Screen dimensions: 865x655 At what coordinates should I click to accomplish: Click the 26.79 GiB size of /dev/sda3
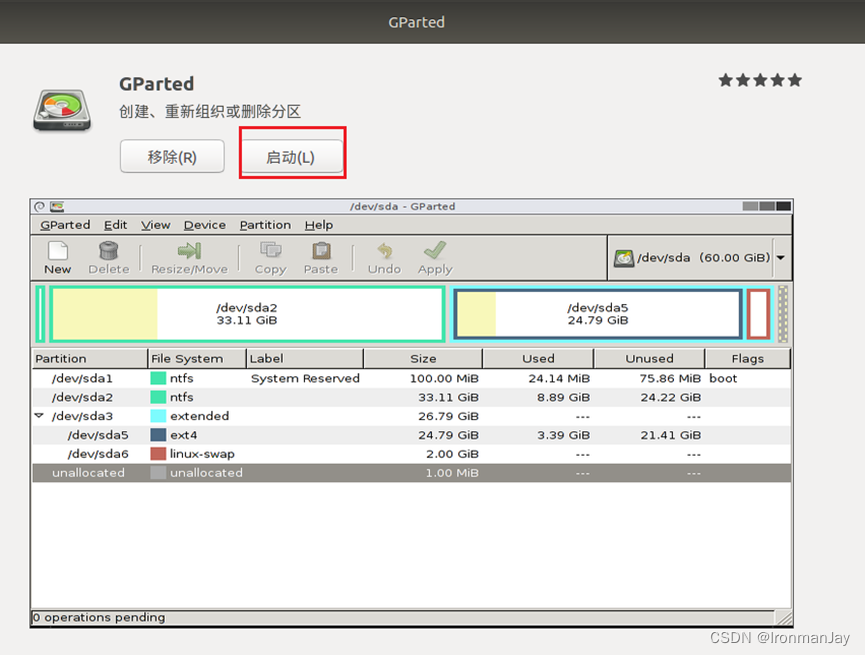pyautogui.click(x=448, y=416)
